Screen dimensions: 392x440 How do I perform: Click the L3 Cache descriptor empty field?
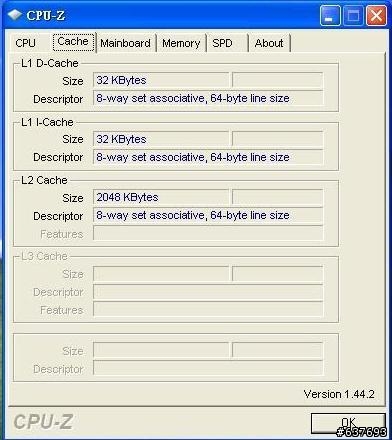(208, 292)
